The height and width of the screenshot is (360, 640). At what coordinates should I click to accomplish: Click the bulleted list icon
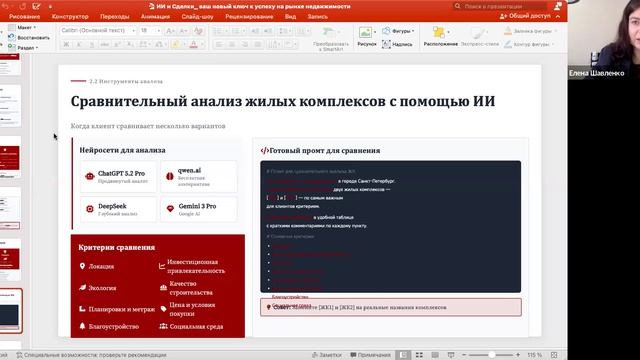(219, 31)
